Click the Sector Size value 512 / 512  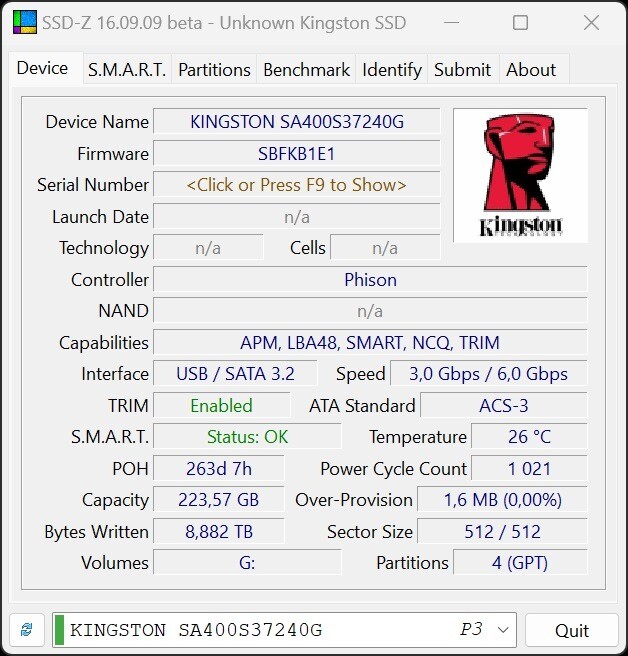click(502, 531)
